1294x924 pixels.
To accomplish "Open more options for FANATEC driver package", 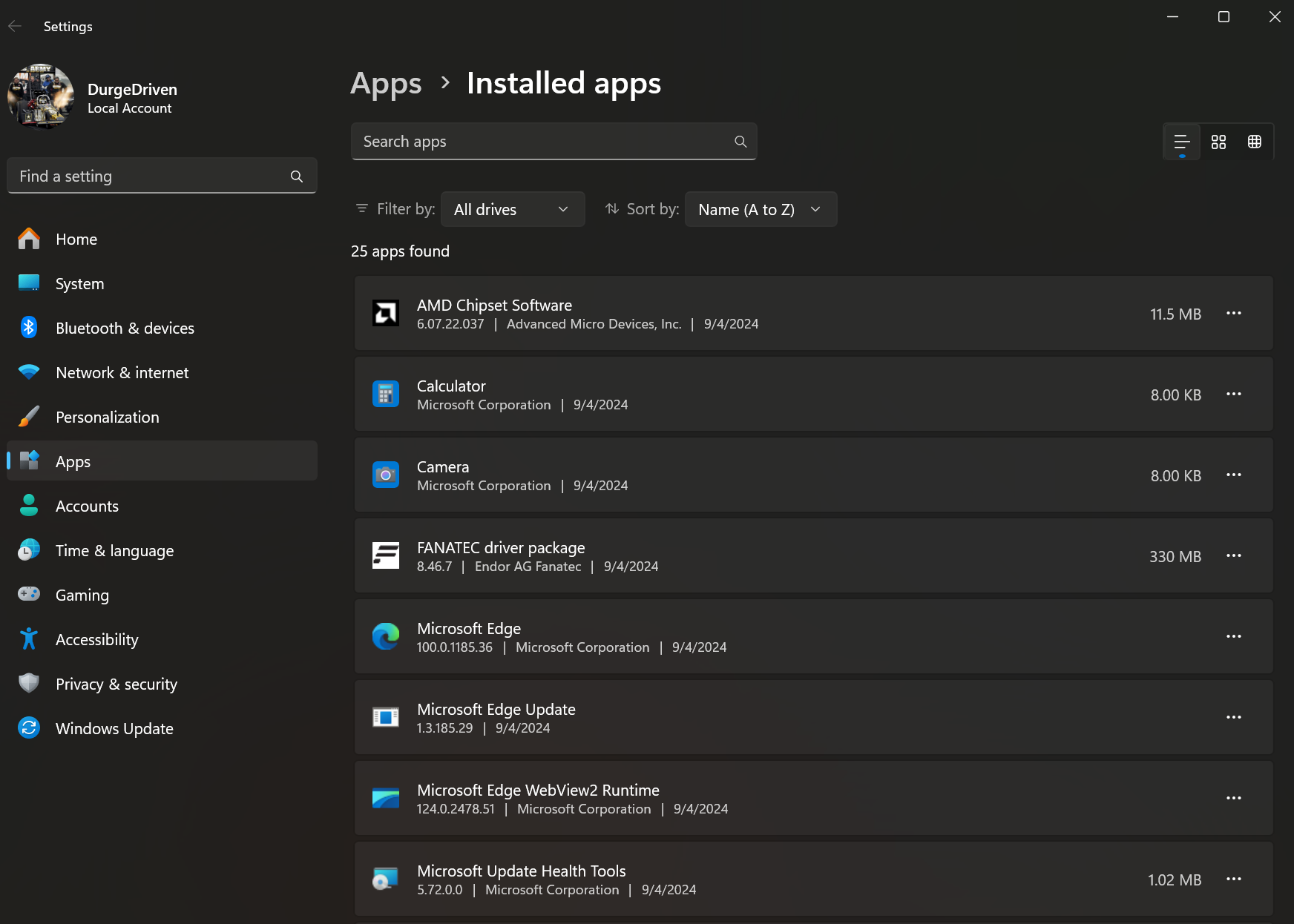I will click(x=1234, y=555).
